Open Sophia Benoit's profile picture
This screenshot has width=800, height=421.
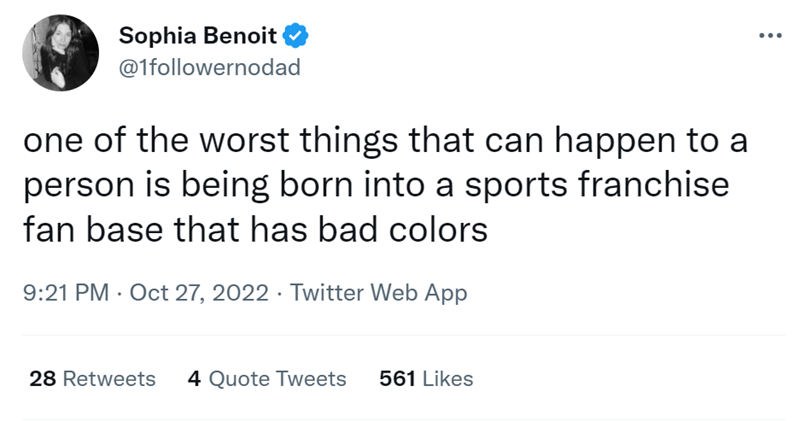60,55
